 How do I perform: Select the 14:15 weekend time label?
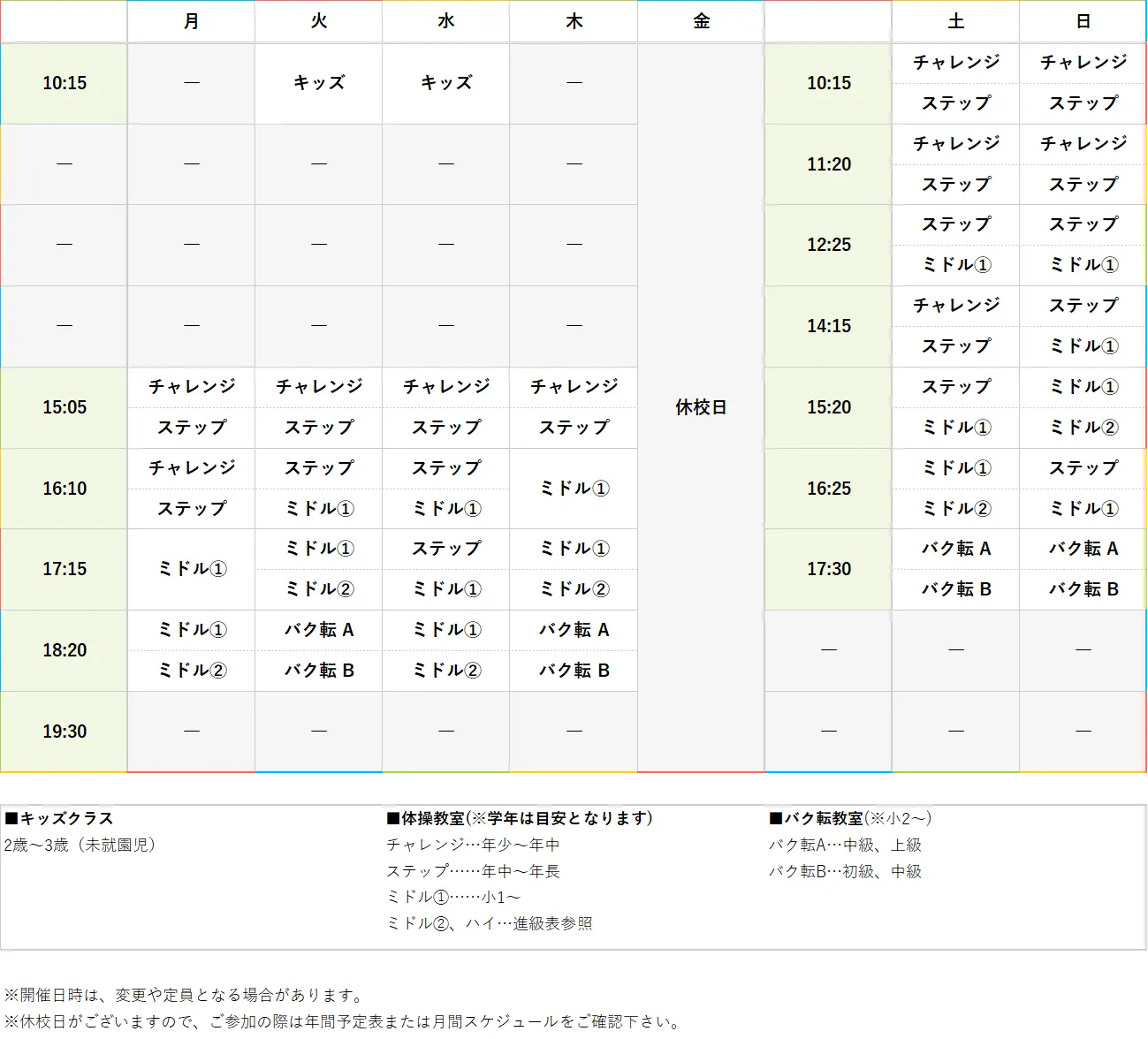827,326
